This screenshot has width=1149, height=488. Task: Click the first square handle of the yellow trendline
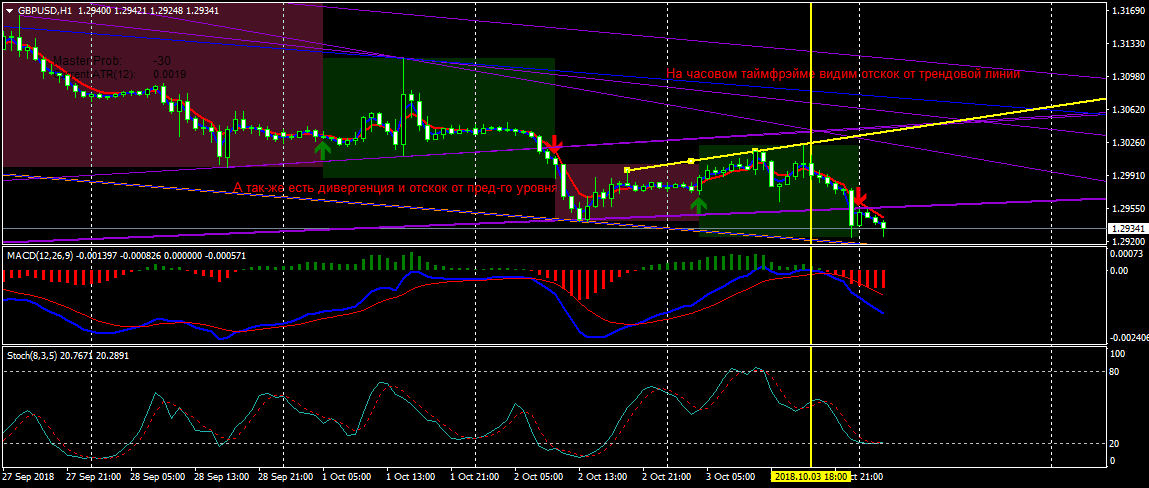point(627,170)
